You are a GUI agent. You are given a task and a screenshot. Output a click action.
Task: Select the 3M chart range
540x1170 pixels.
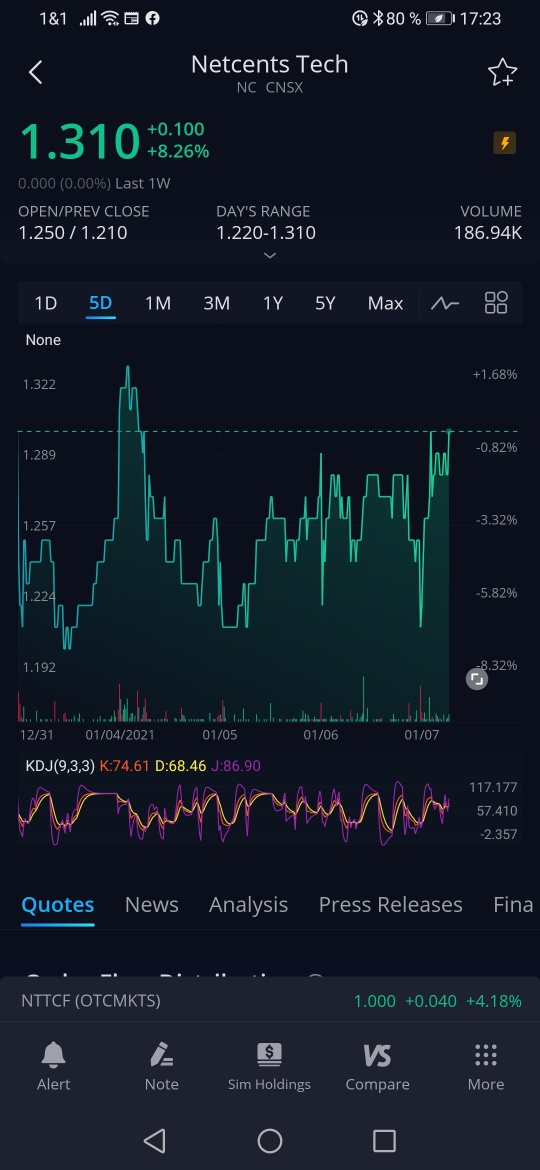pos(216,303)
